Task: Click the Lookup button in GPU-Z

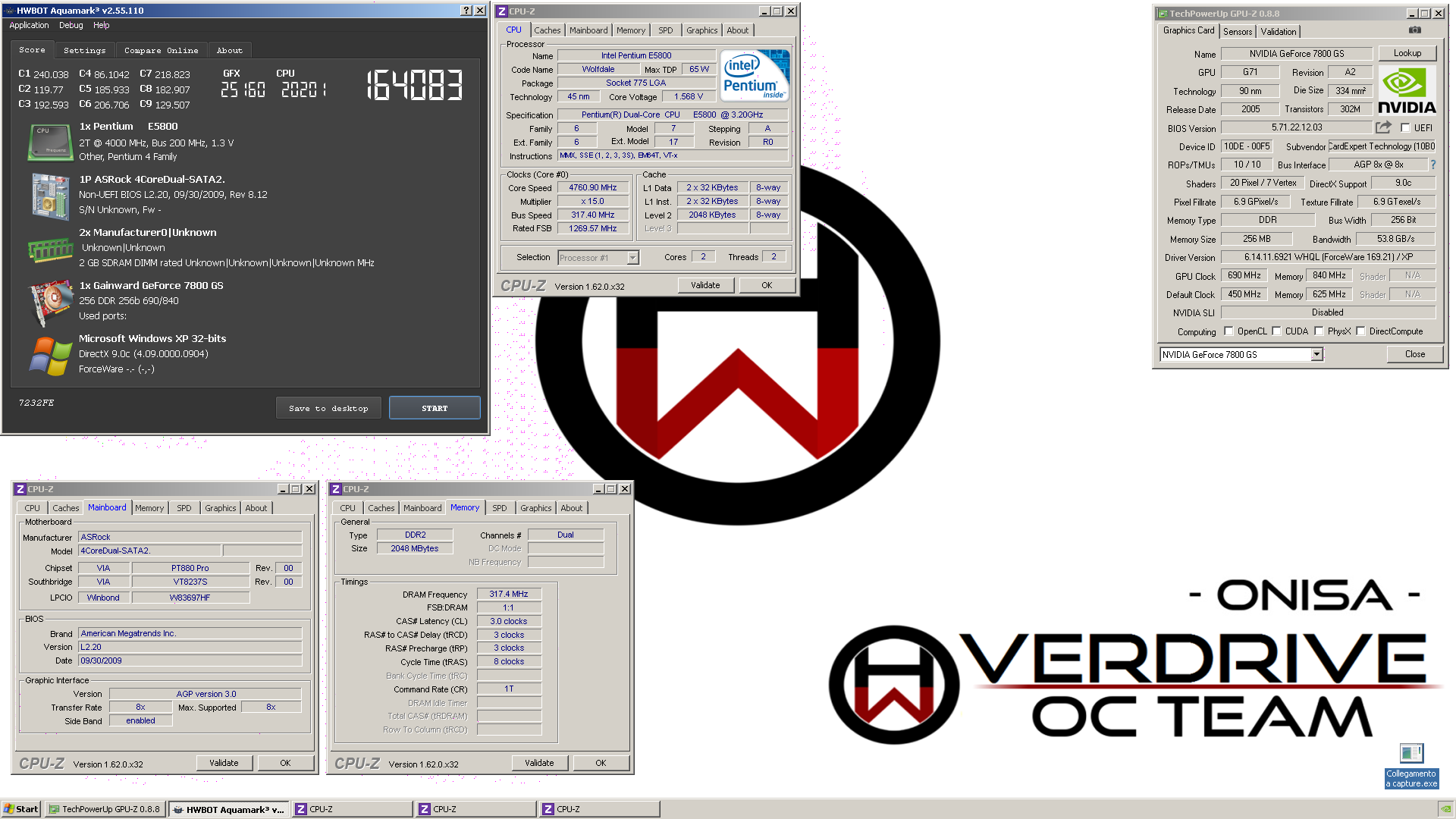Action: (1407, 53)
